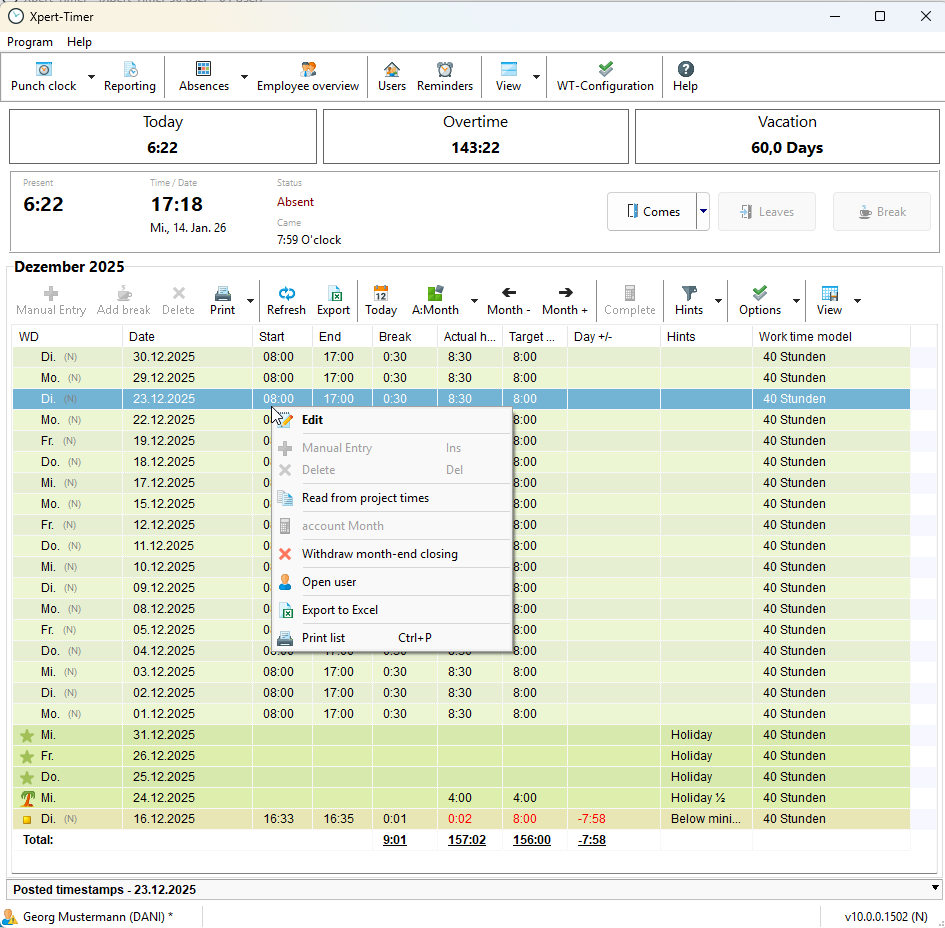Go to previous month with Month -
Image resolution: width=945 pixels, height=928 pixels.
tap(509, 300)
